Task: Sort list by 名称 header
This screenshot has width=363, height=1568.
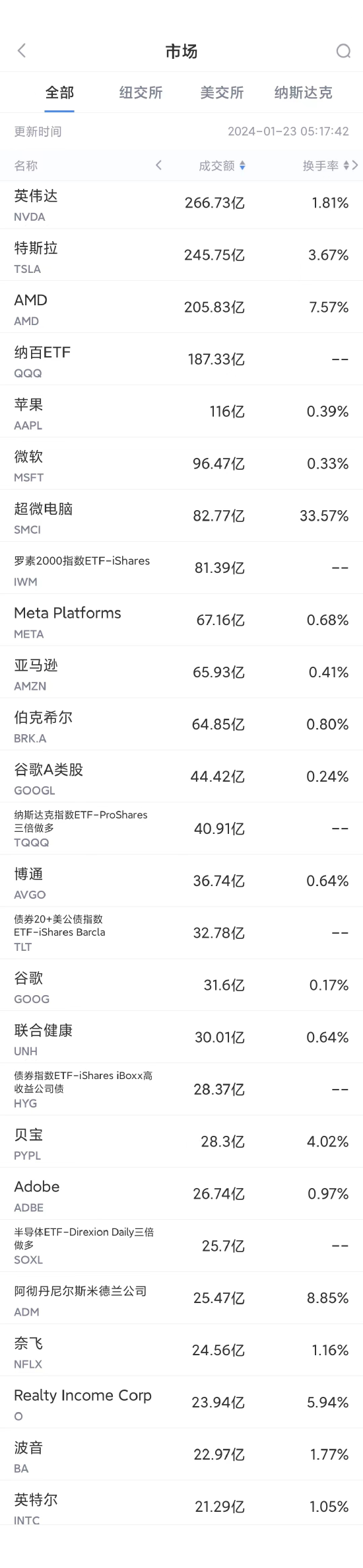Action: pyautogui.click(x=26, y=166)
